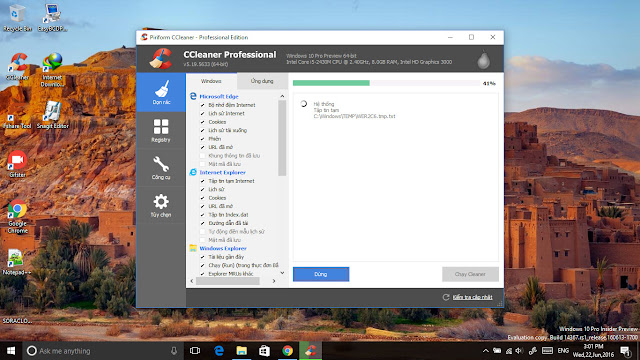Toggle Phiên checkbox under Edge
Image resolution: width=640 pixels, height=360 pixels.
click(x=202, y=139)
